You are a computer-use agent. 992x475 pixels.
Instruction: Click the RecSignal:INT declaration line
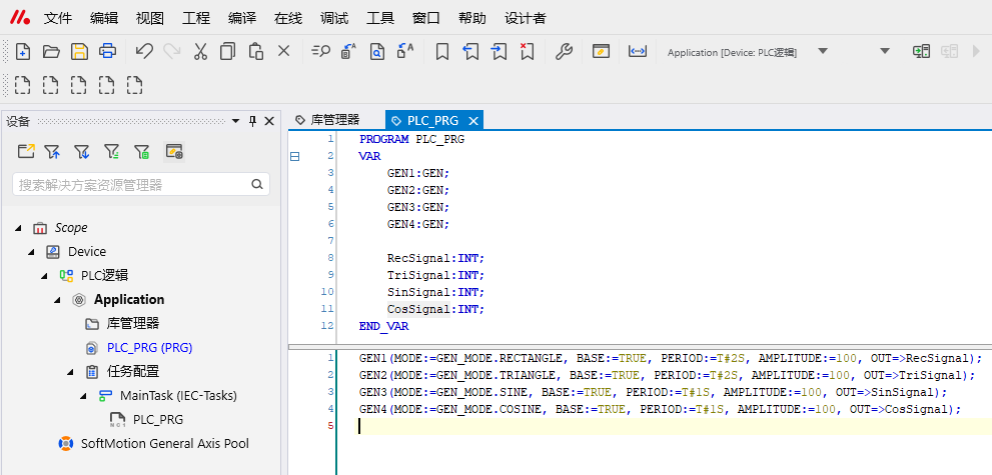[435, 258]
